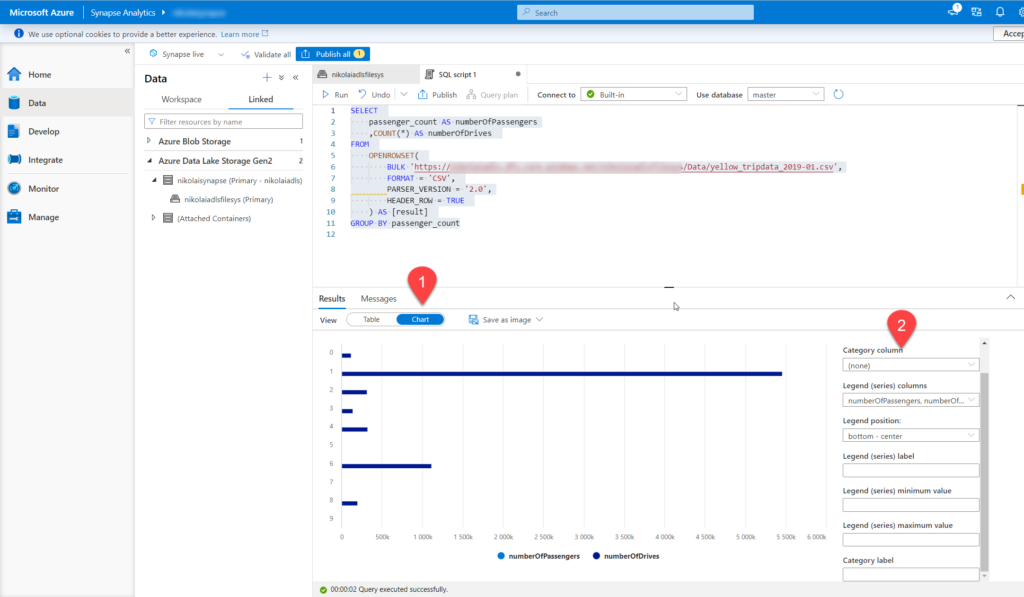This screenshot has width=1024, height=597.
Task: Run the SQL script
Action: [x=335, y=95]
